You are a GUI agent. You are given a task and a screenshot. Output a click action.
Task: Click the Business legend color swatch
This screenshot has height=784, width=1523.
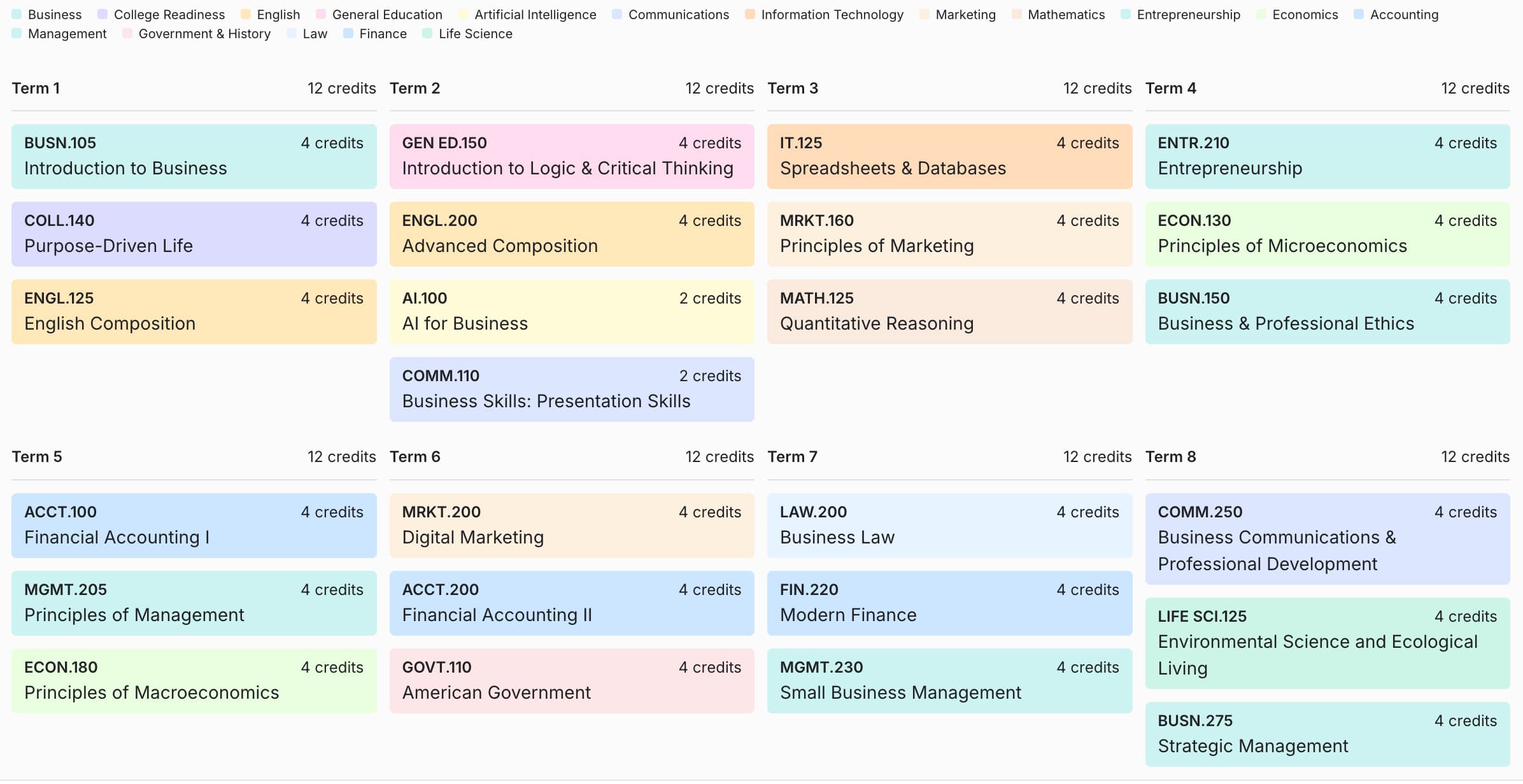(x=17, y=14)
